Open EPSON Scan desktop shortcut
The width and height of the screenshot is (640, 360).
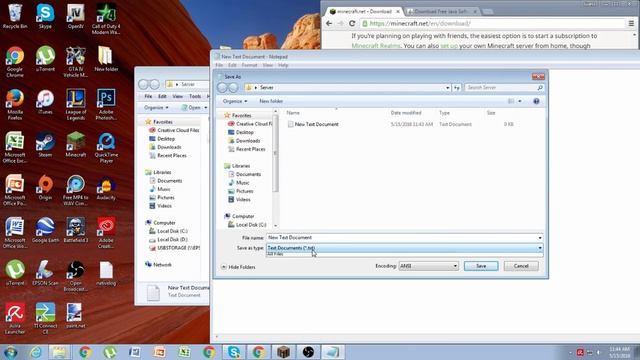click(45, 273)
